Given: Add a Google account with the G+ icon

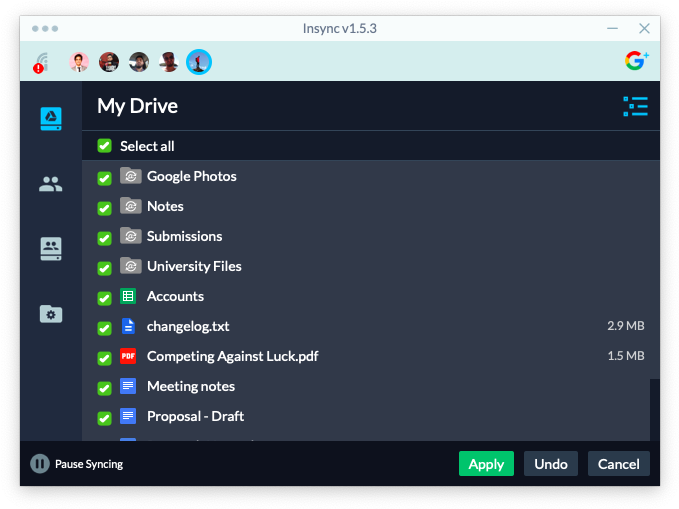Looking at the screenshot, I should (637, 61).
